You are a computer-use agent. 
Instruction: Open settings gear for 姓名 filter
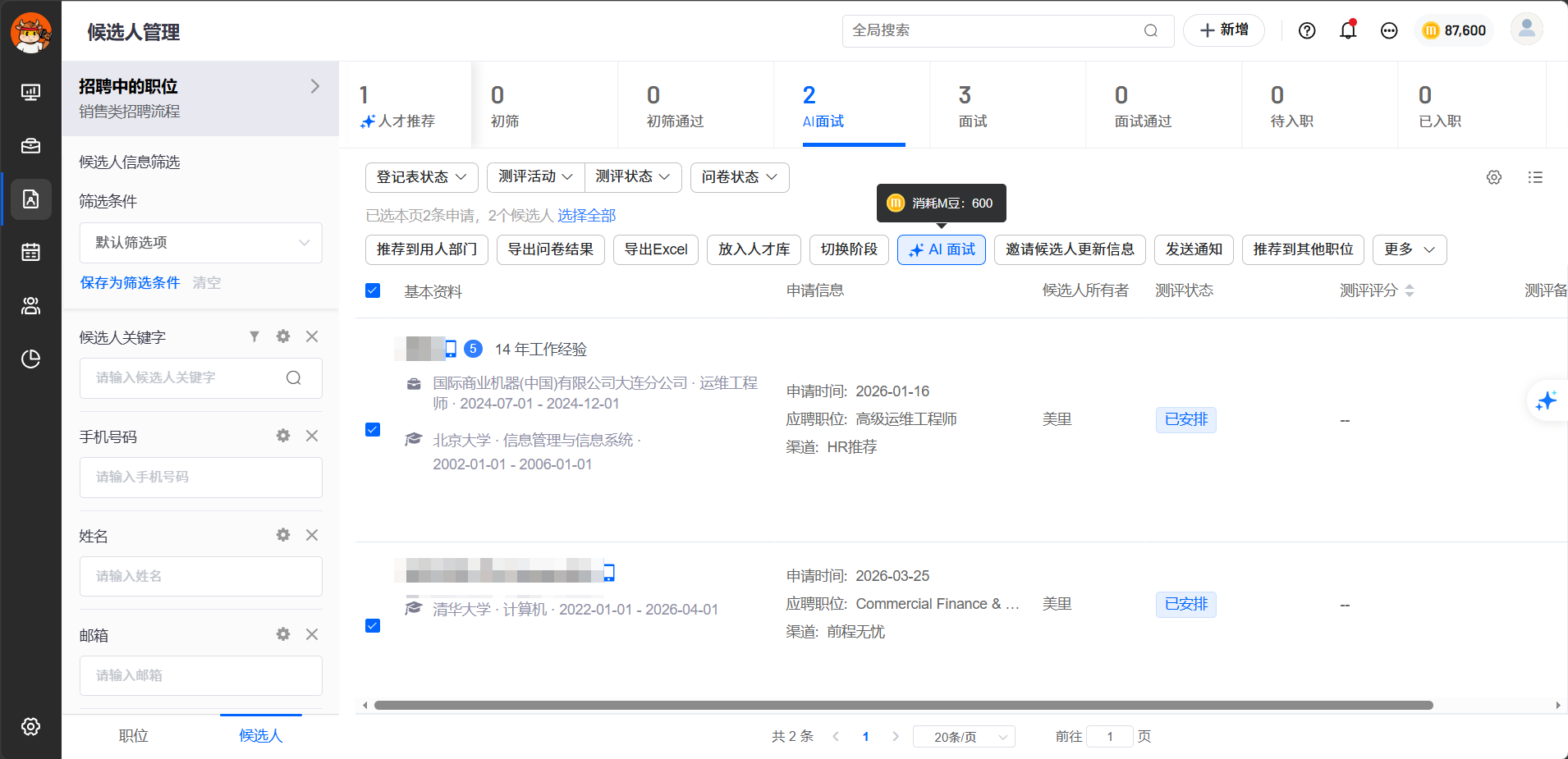tap(283, 535)
